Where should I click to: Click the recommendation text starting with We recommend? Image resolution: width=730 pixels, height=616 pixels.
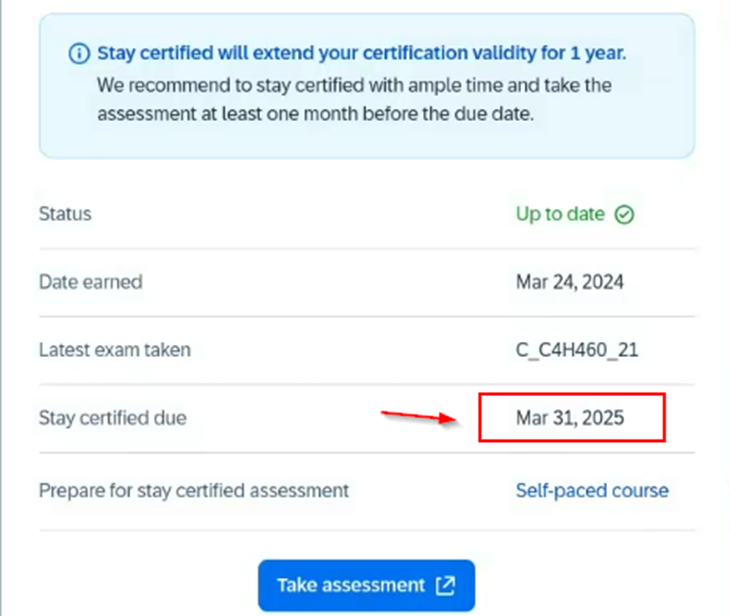[354, 99]
